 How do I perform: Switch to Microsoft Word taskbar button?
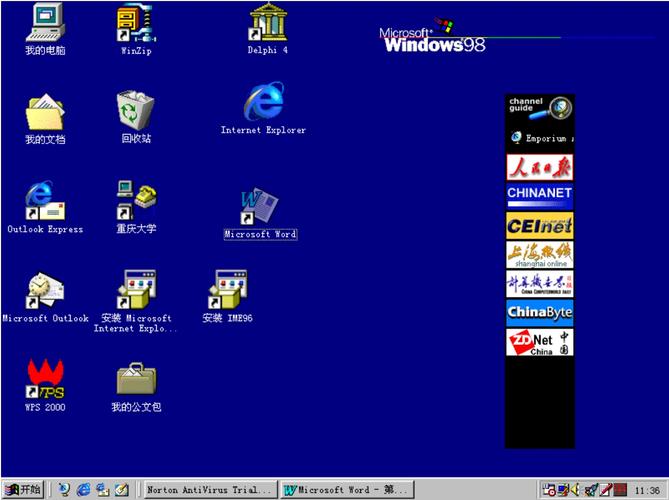click(x=347, y=490)
